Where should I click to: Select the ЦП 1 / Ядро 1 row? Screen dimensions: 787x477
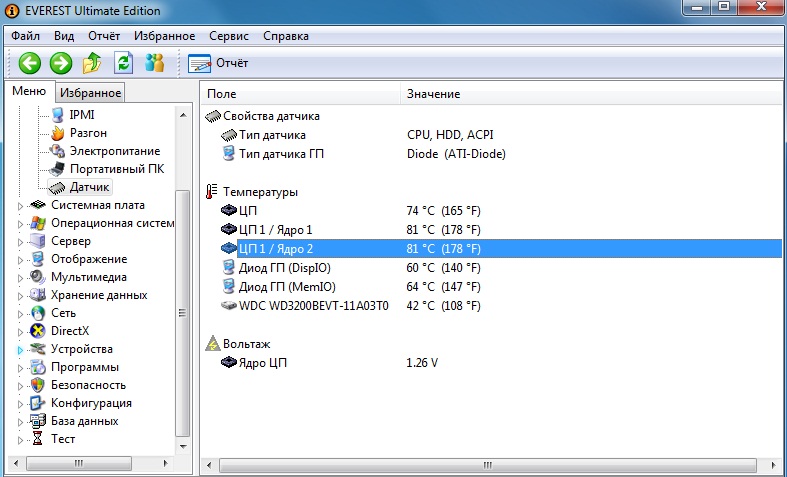[x=492, y=230]
